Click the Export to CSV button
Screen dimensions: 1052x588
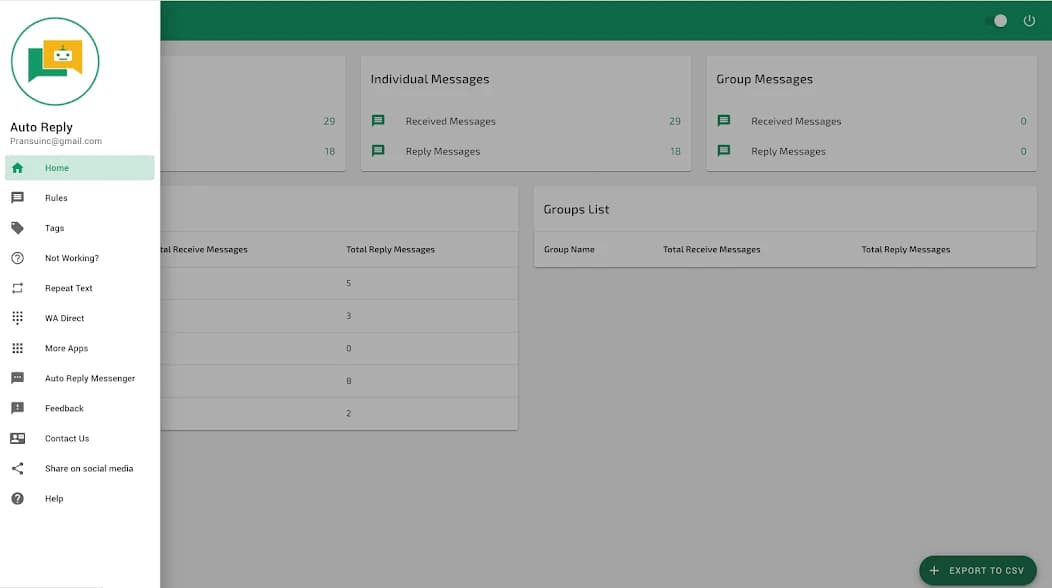click(977, 570)
